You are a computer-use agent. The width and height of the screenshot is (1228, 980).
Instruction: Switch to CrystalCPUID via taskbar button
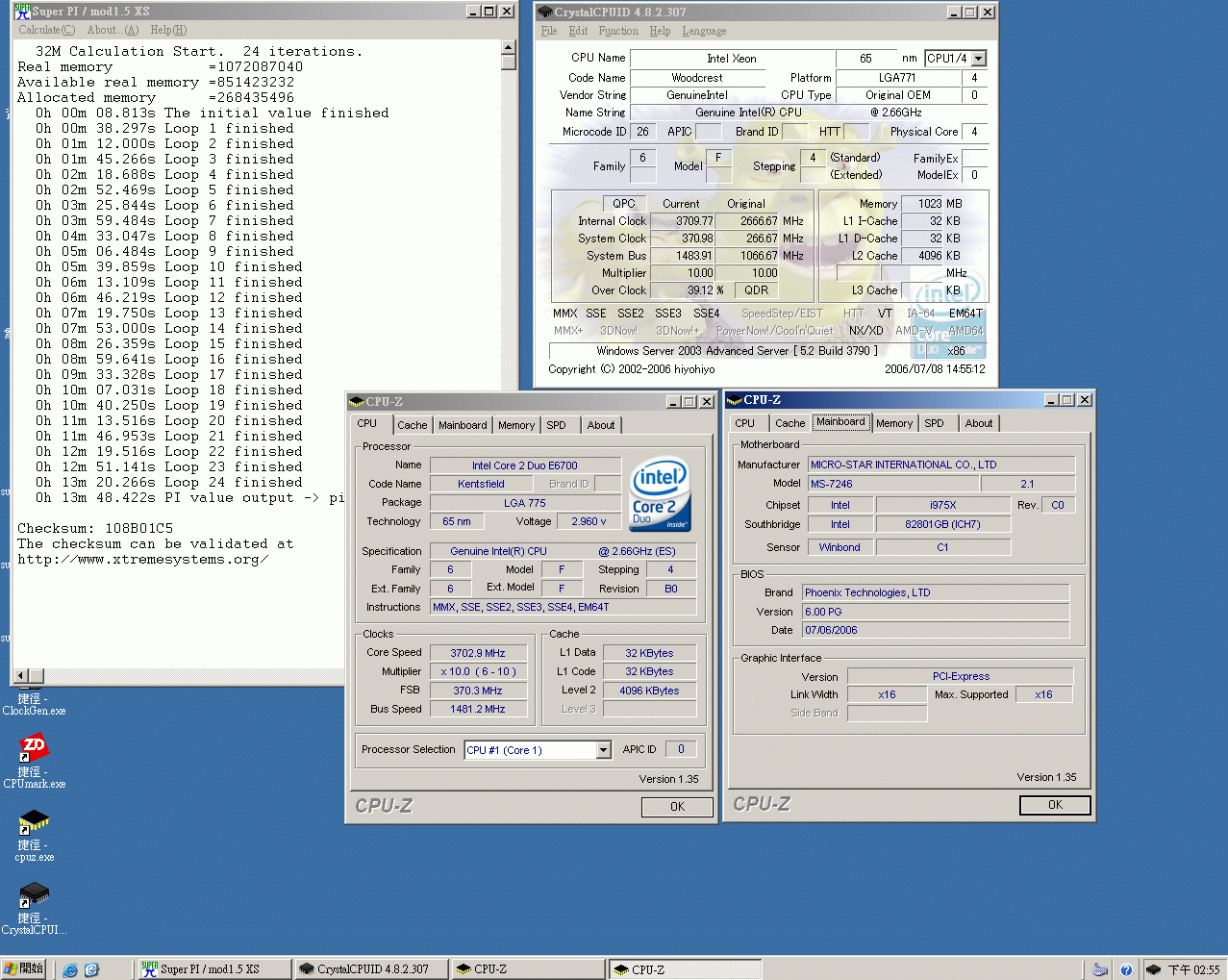tap(370, 969)
